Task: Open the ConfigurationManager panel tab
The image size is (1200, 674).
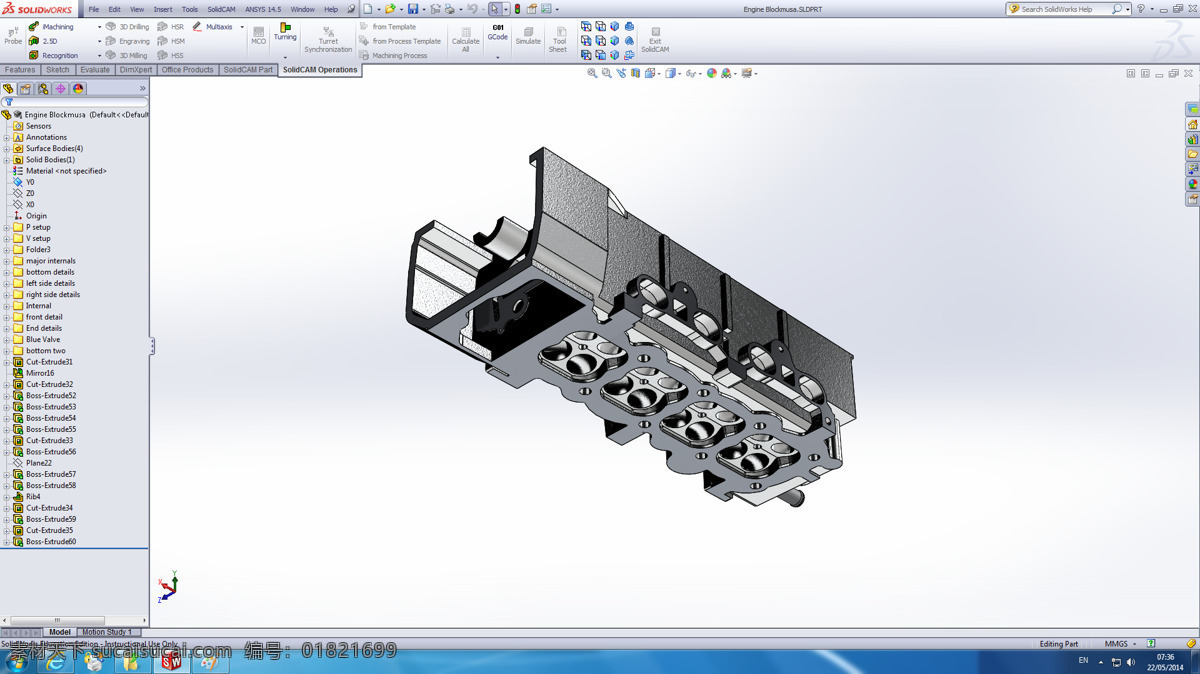Action: tap(43, 89)
